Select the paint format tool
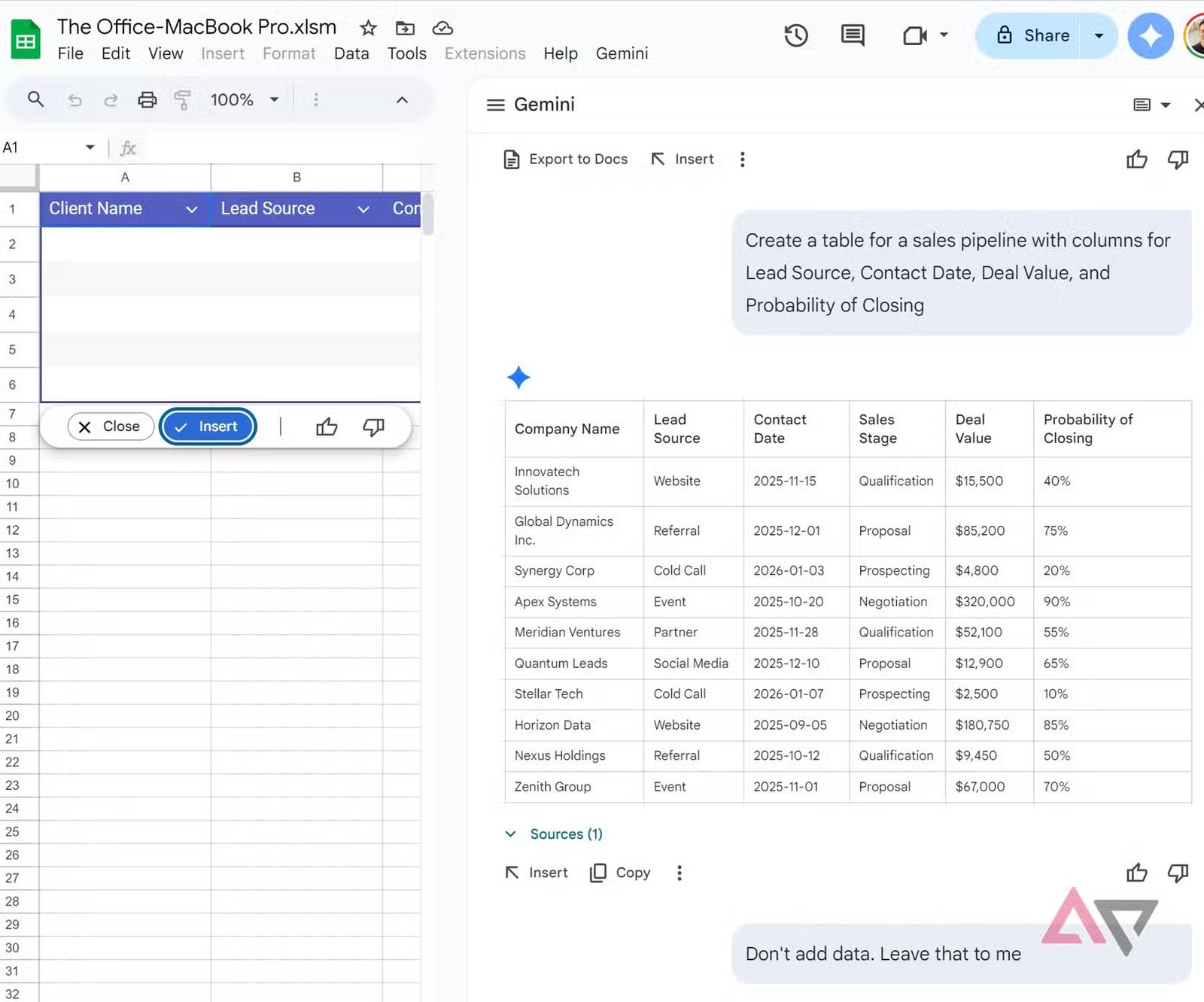1204x1002 pixels. point(183,99)
